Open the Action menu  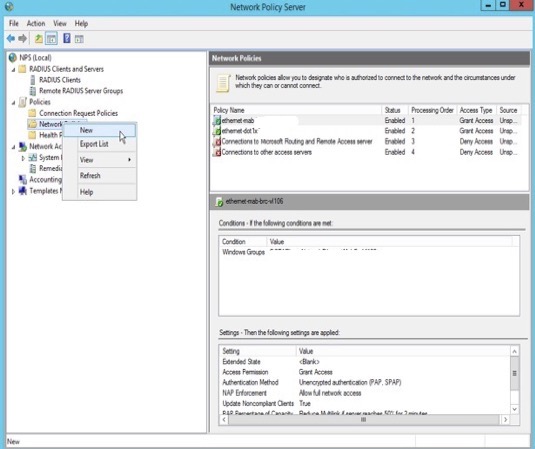pyautogui.click(x=36, y=24)
